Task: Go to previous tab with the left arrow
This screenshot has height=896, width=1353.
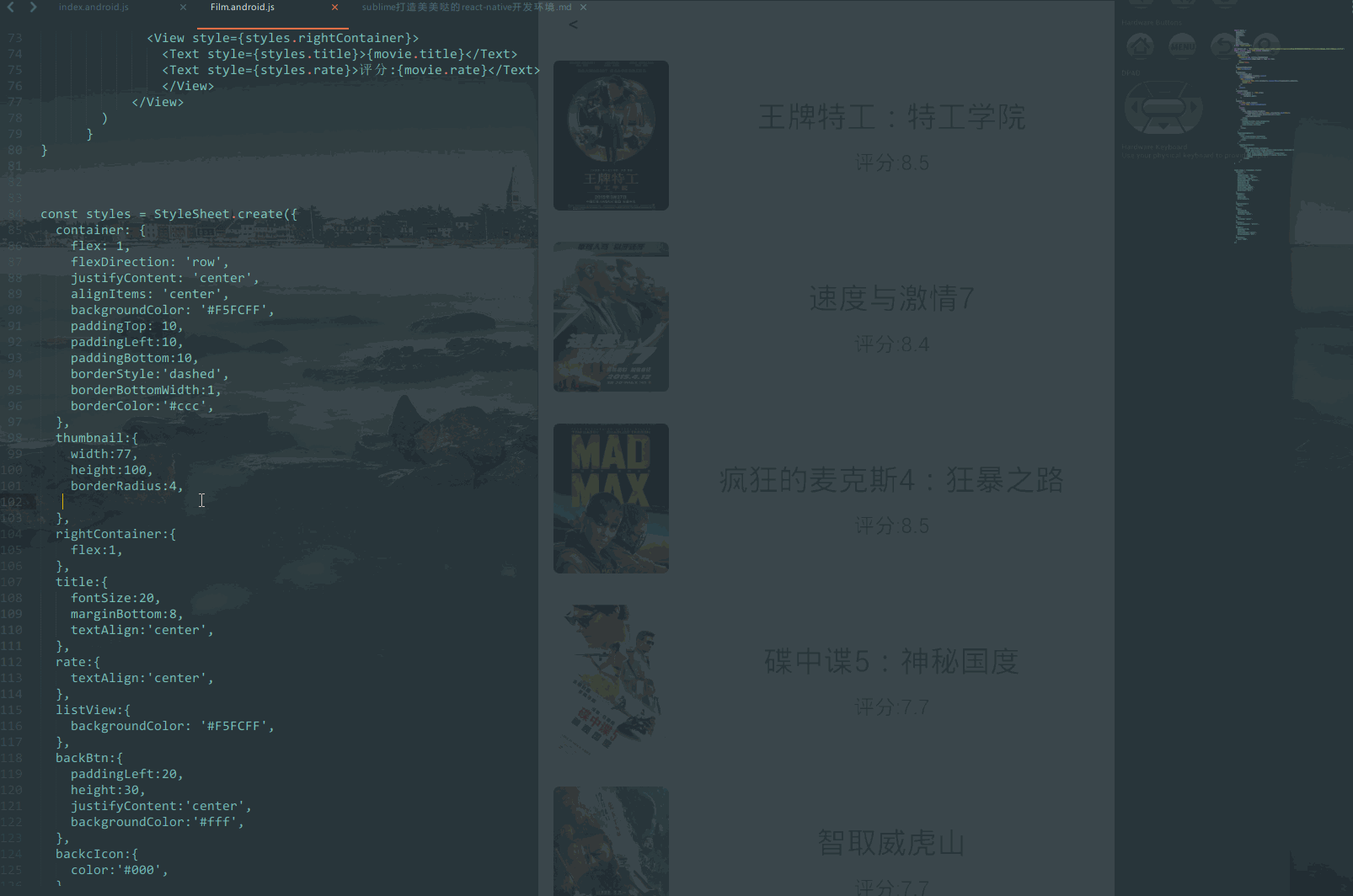Action: click(x=11, y=7)
